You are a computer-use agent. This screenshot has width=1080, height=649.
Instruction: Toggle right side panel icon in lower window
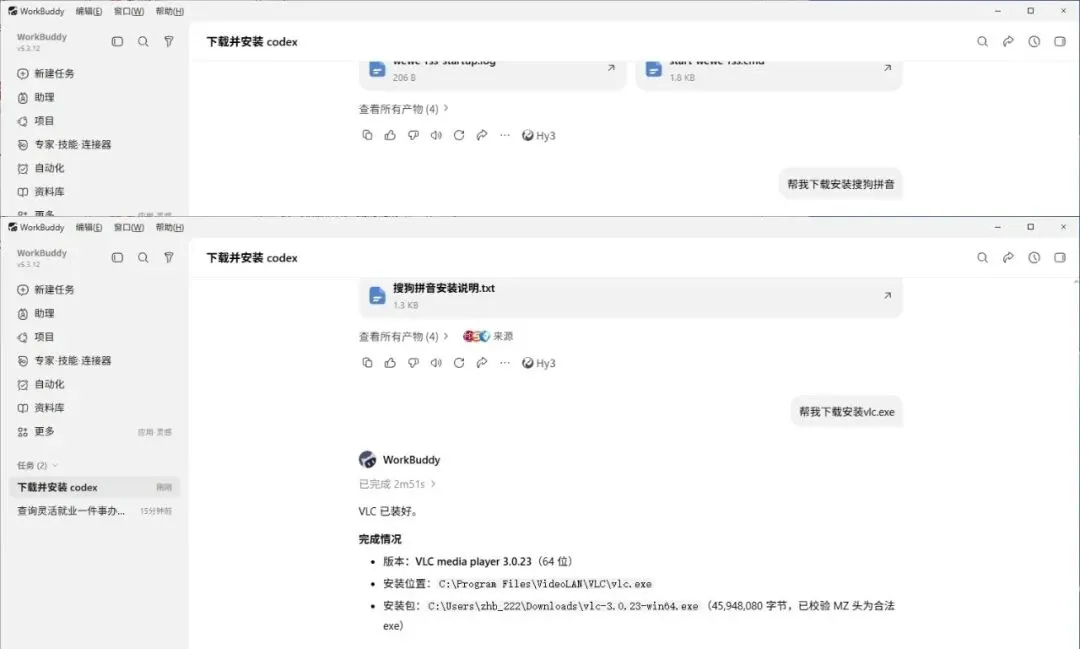[x=1060, y=258]
